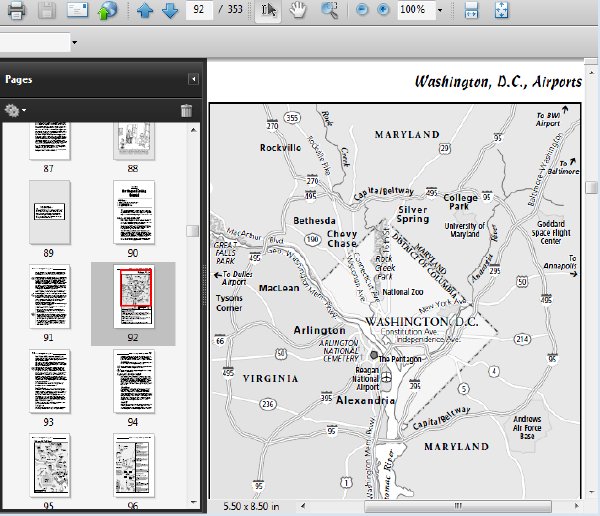Click the Alexandria label on the map
600x516 pixels.
pos(365,400)
